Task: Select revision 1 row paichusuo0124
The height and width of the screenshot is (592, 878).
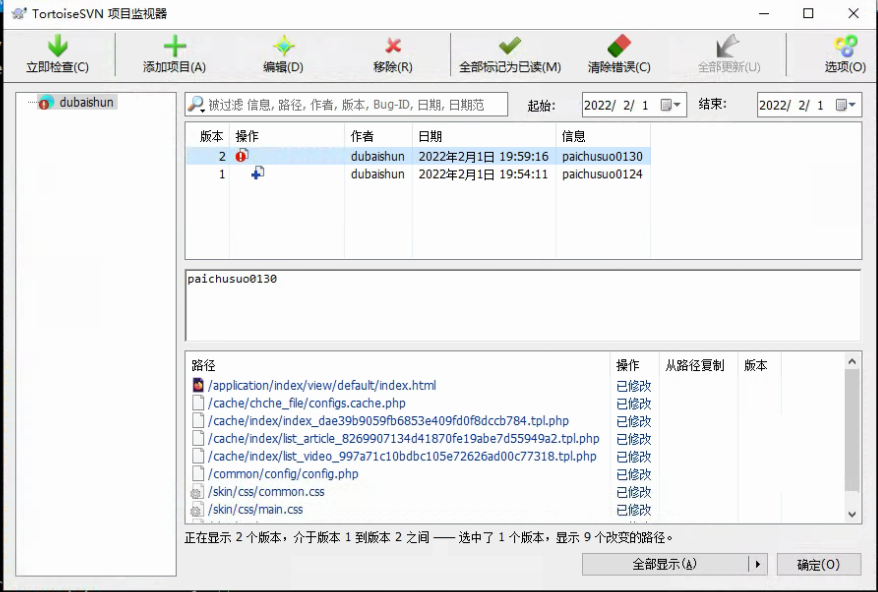Action: pos(418,174)
